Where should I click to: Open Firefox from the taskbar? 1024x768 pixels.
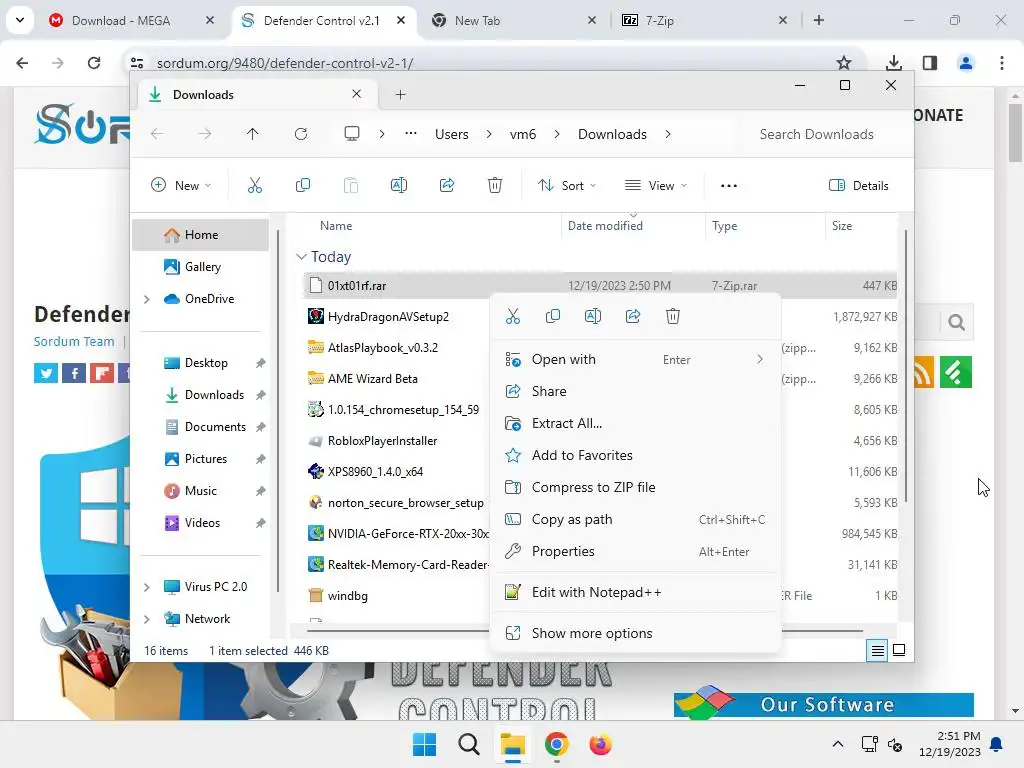[600, 744]
